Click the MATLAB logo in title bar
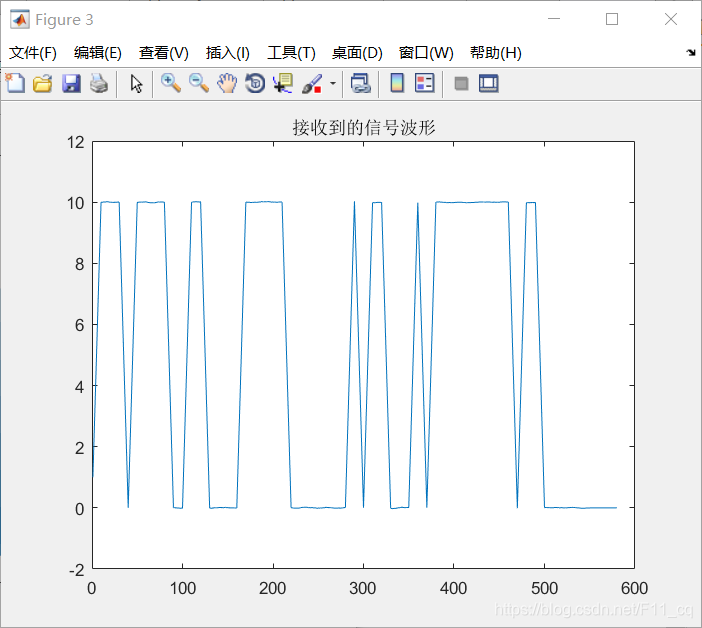The image size is (702, 628). click(20, 19)
